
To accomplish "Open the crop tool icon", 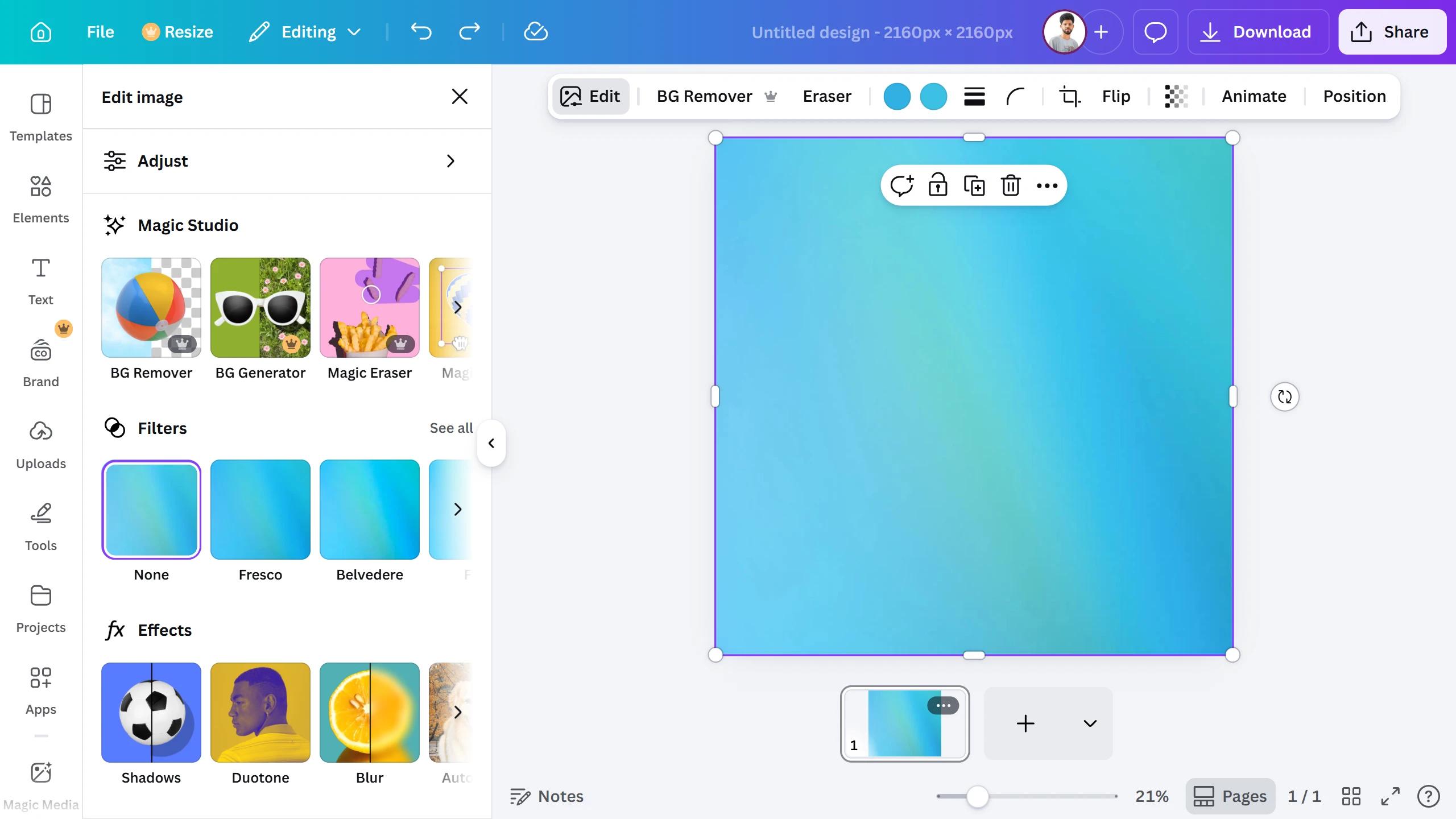I will 1069,96.
